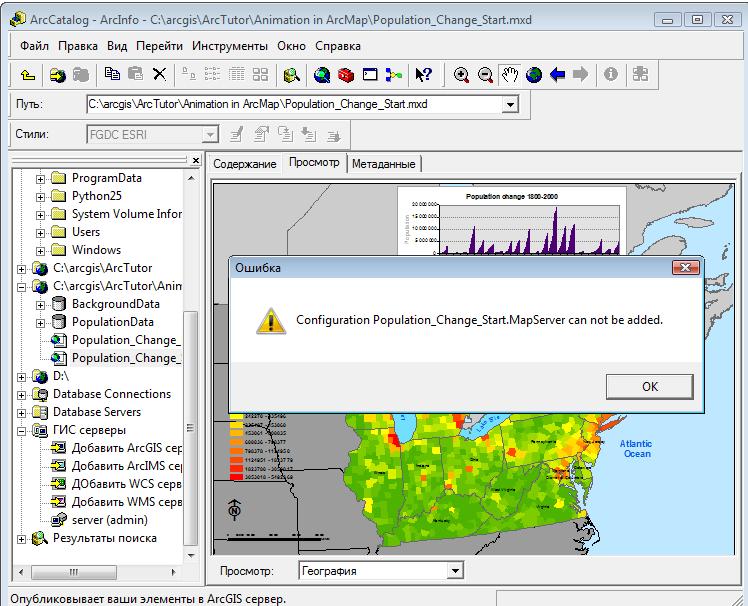748x606 pixels.
Task: Open the ModelBuilder icon
Action: [x=394, y=74]
